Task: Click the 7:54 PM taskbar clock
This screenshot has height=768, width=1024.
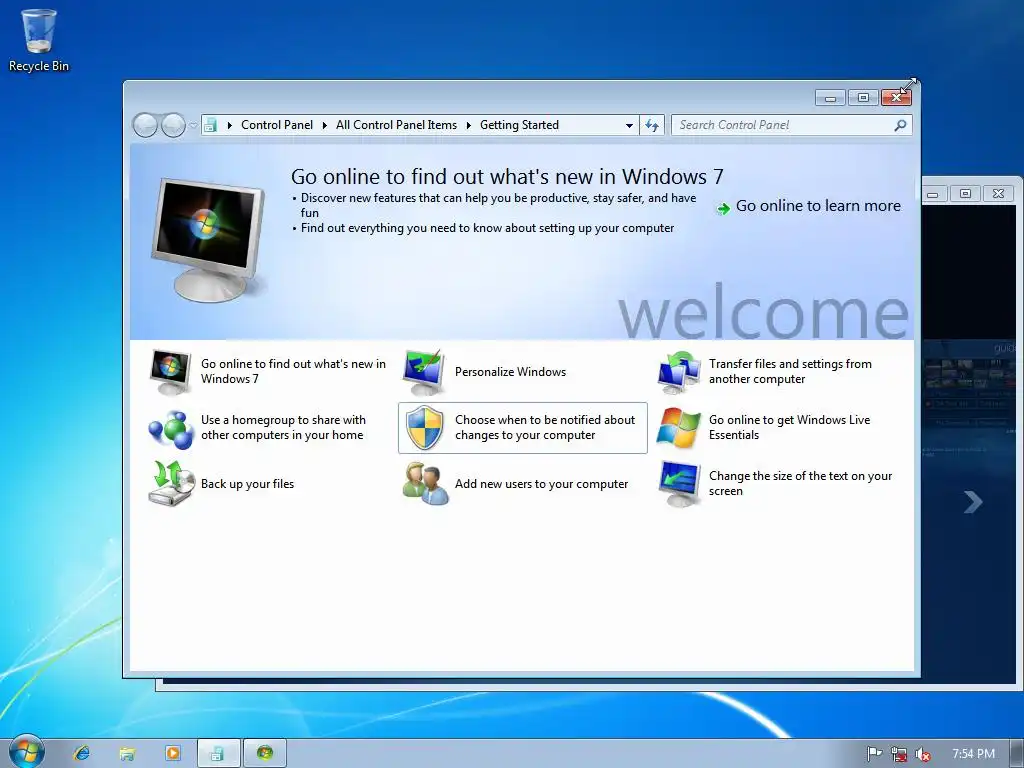Action: pos(973,754)
